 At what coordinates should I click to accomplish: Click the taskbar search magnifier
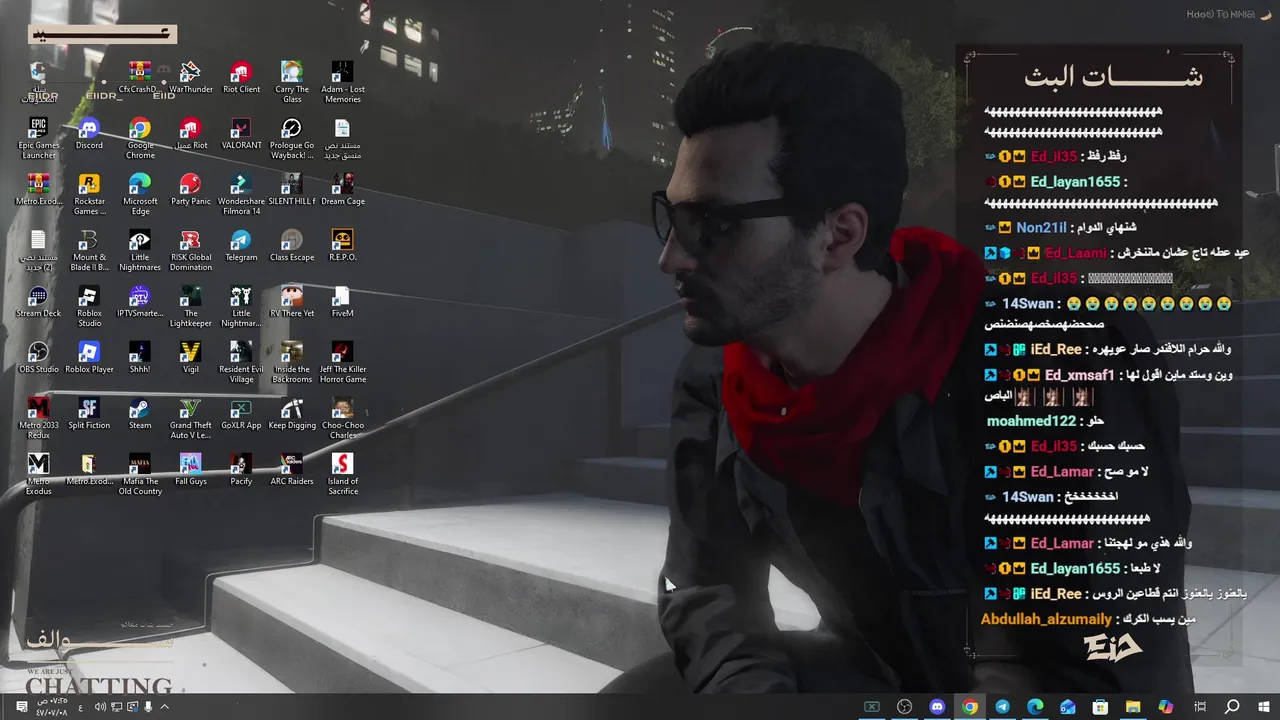click(1232, 707)
